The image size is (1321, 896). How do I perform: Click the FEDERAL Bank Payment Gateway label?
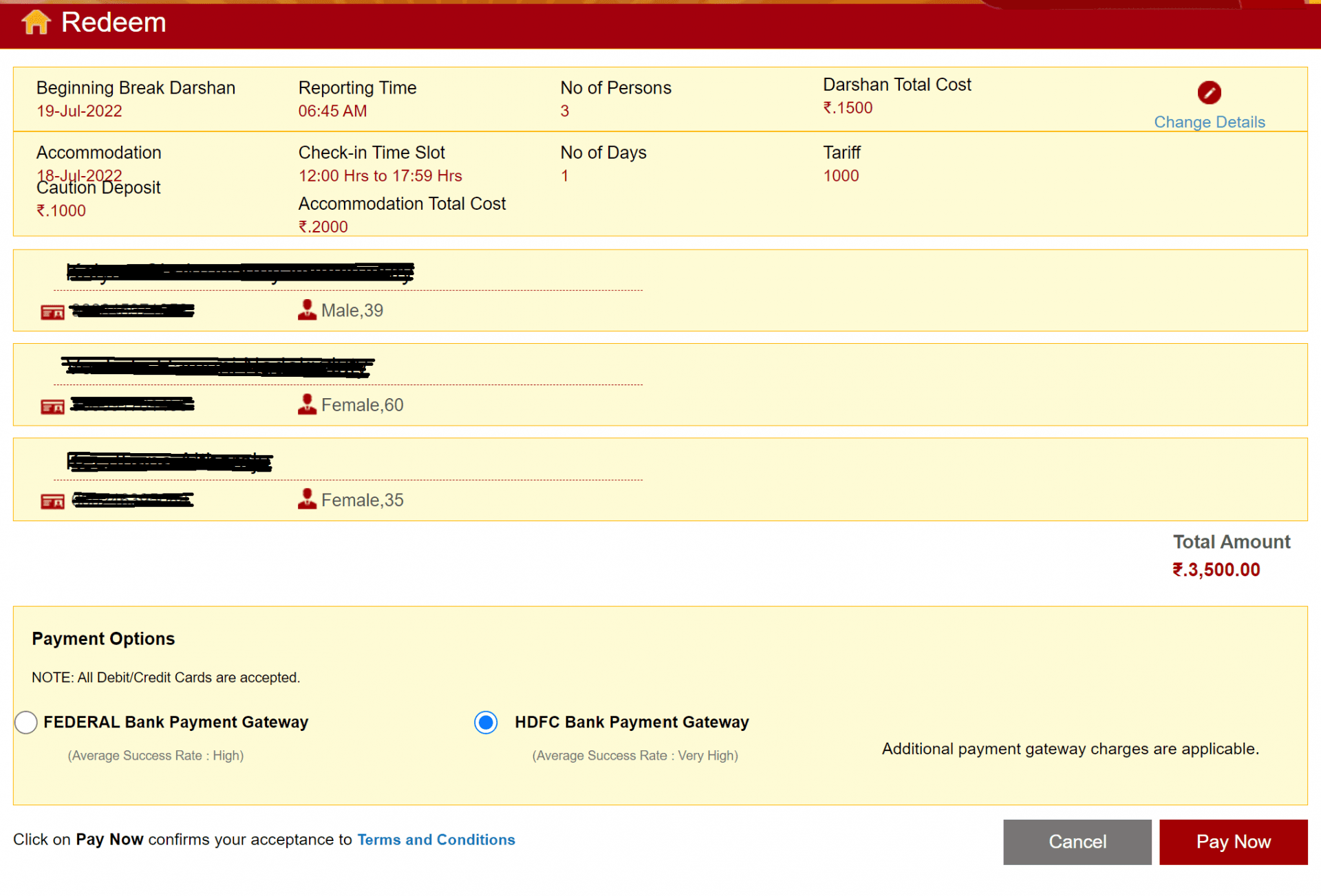(175, 722)
